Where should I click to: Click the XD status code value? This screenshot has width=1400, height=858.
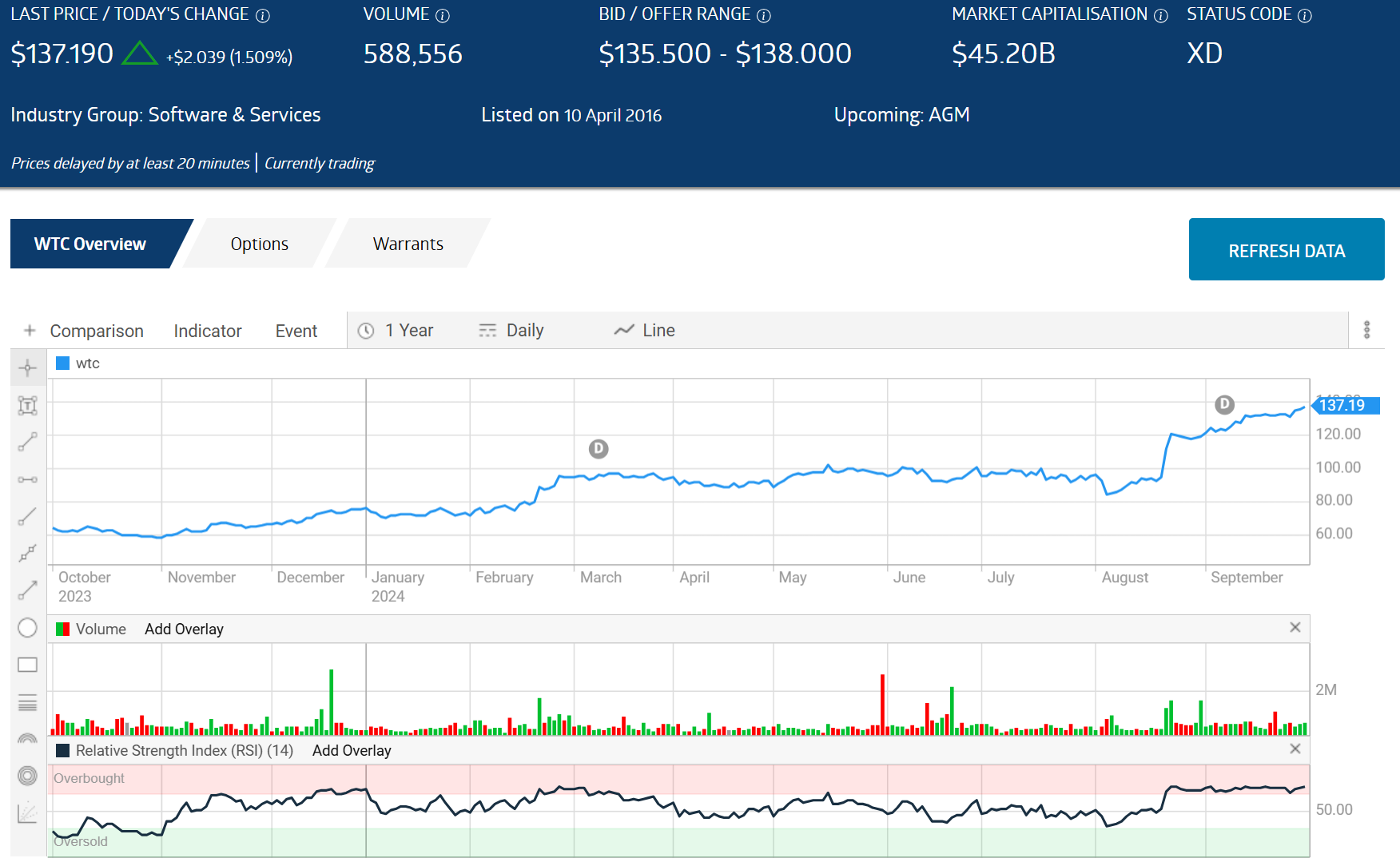tap(1205, 54)
